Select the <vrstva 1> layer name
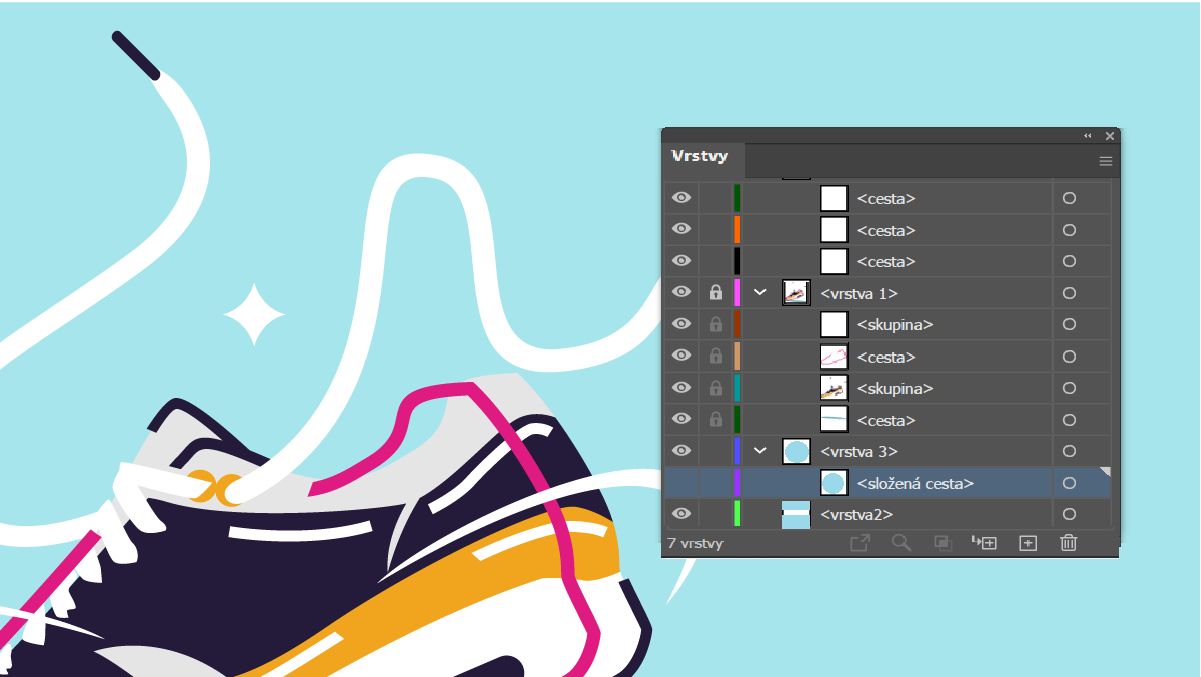The height and width of the screenshot is (677, 1201). [859, 293]
